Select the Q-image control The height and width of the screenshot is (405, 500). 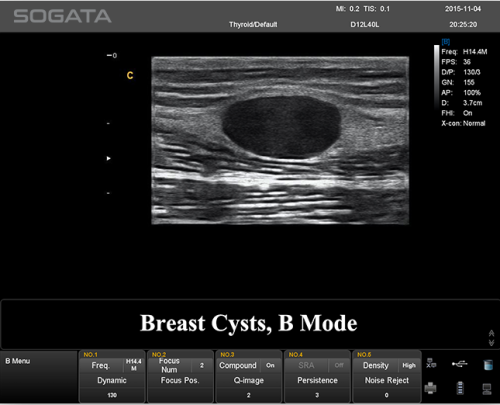click(x=249, y=380)
